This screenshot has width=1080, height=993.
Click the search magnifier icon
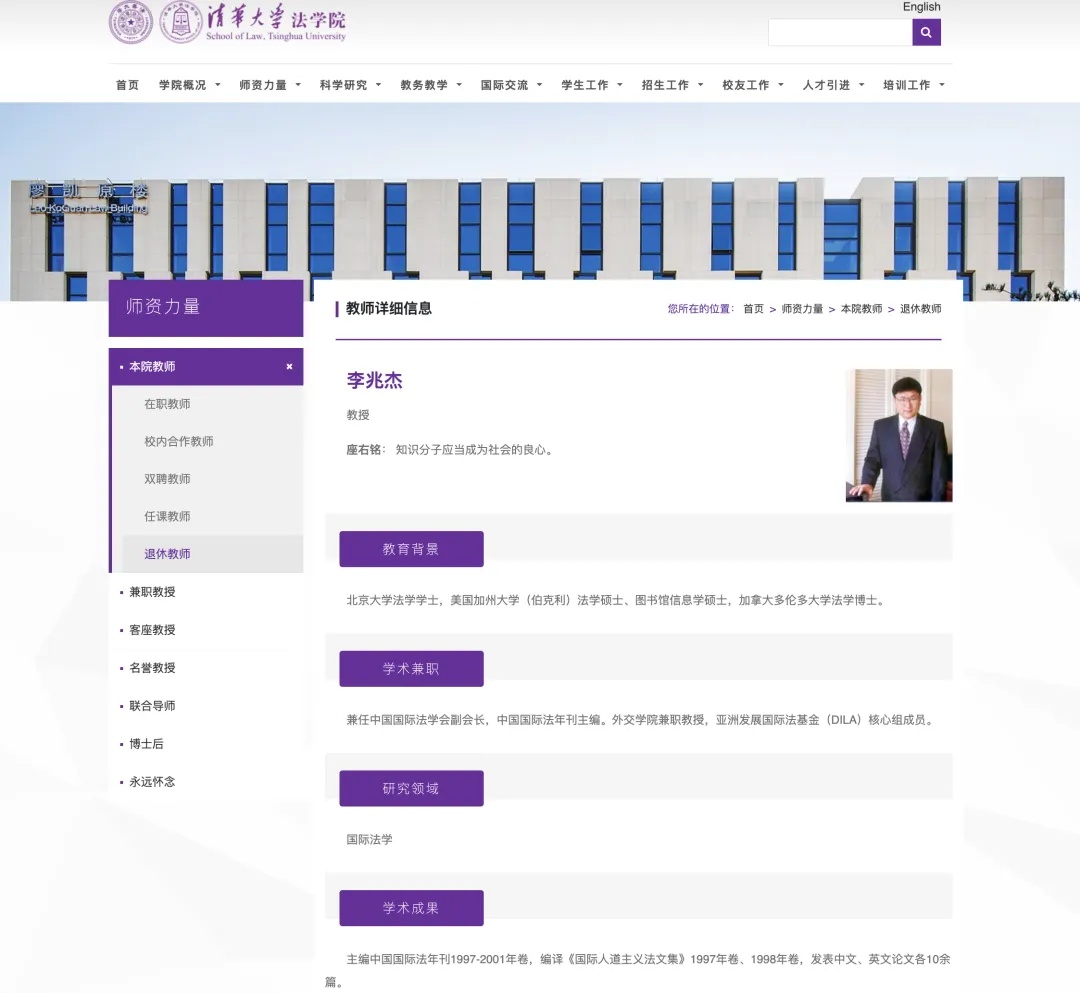926,32
